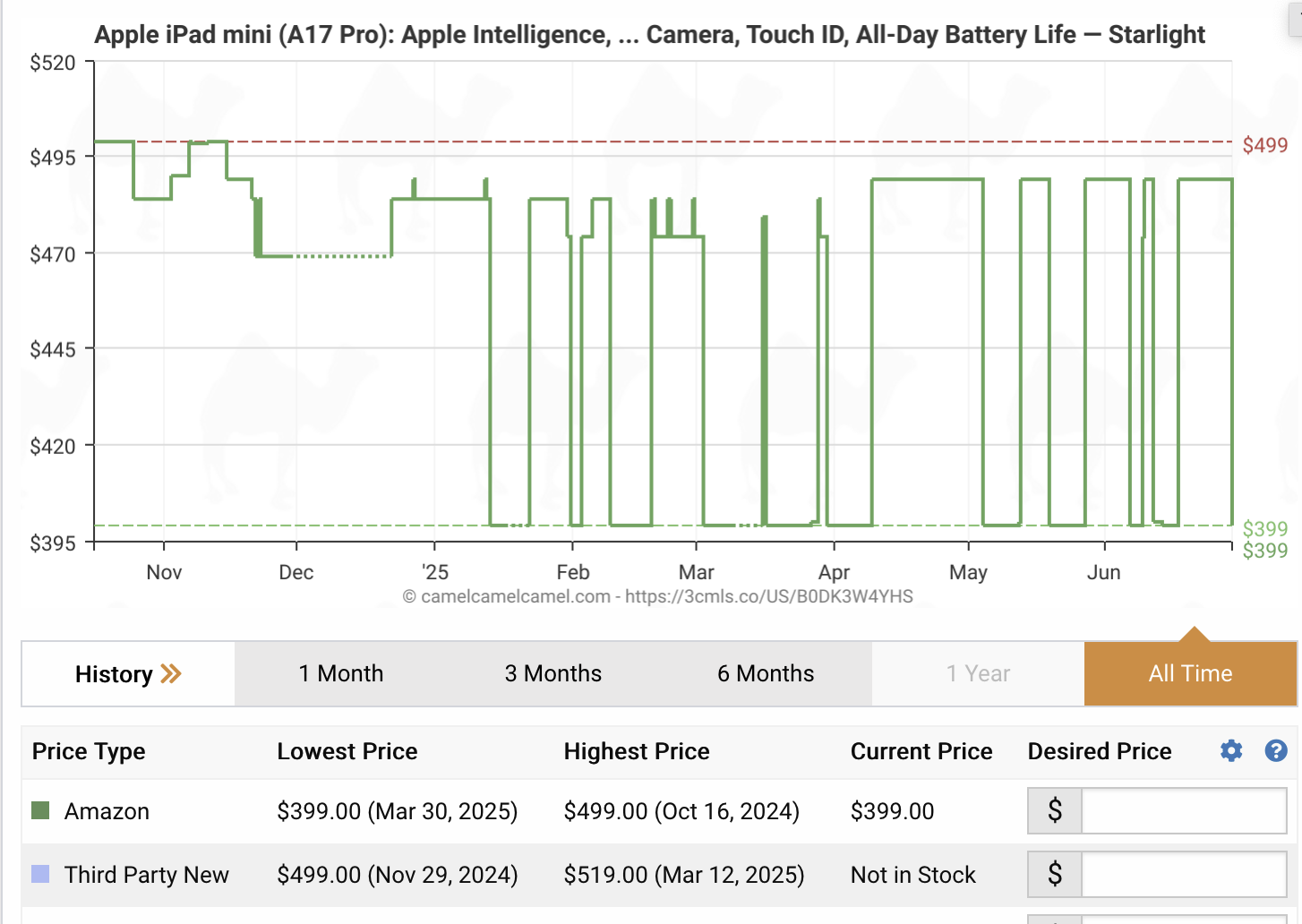The height and width of the screenshot is (924, 1302).
Task: Click the Highest Price column header
Action: 637,751
